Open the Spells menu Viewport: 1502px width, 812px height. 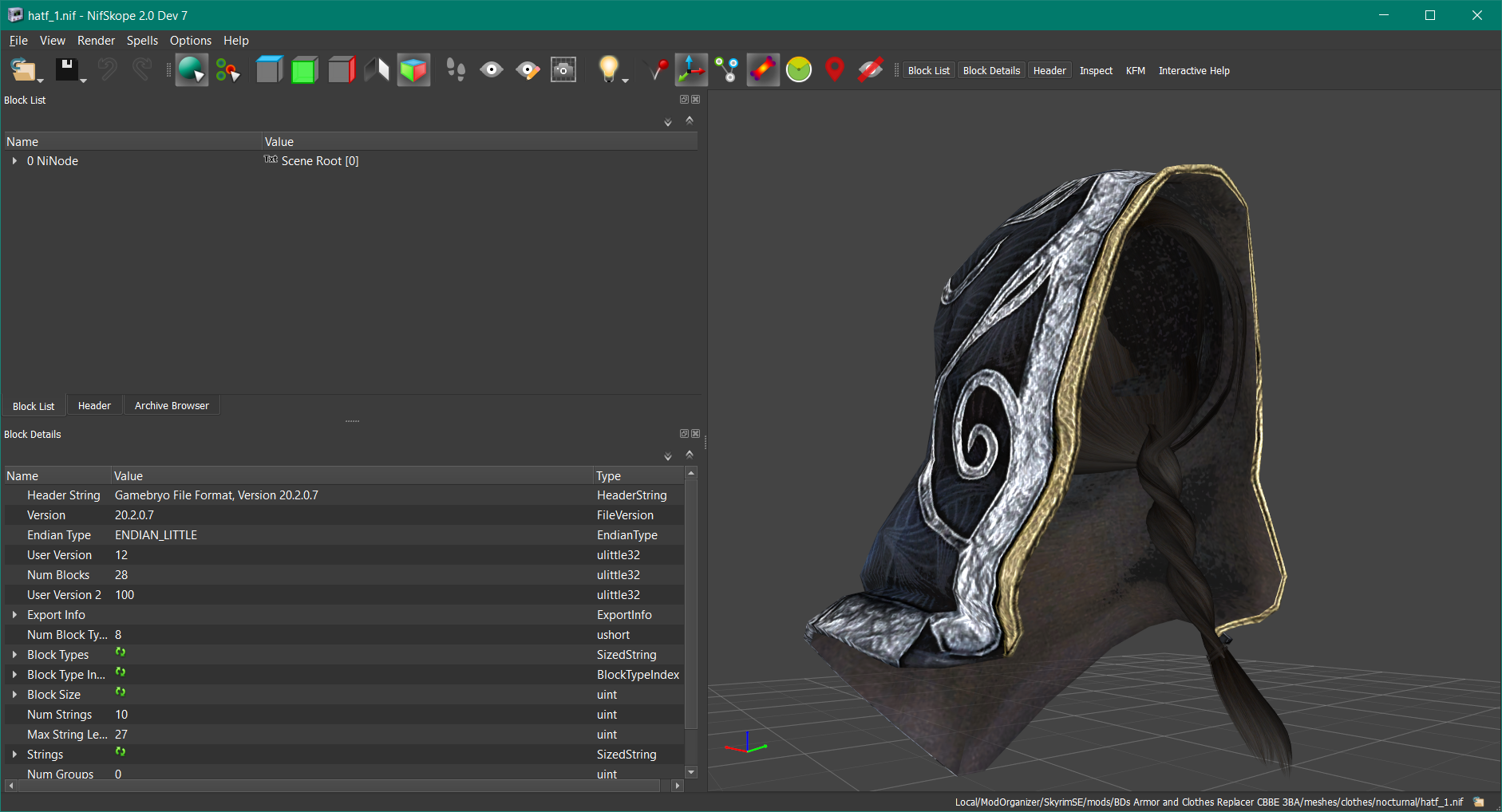142,41
